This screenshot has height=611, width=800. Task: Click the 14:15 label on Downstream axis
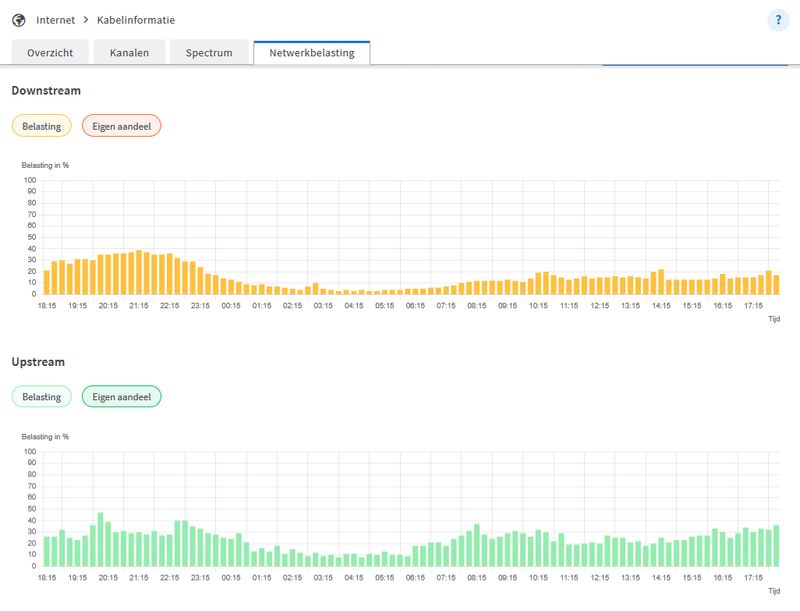(661, 306)
